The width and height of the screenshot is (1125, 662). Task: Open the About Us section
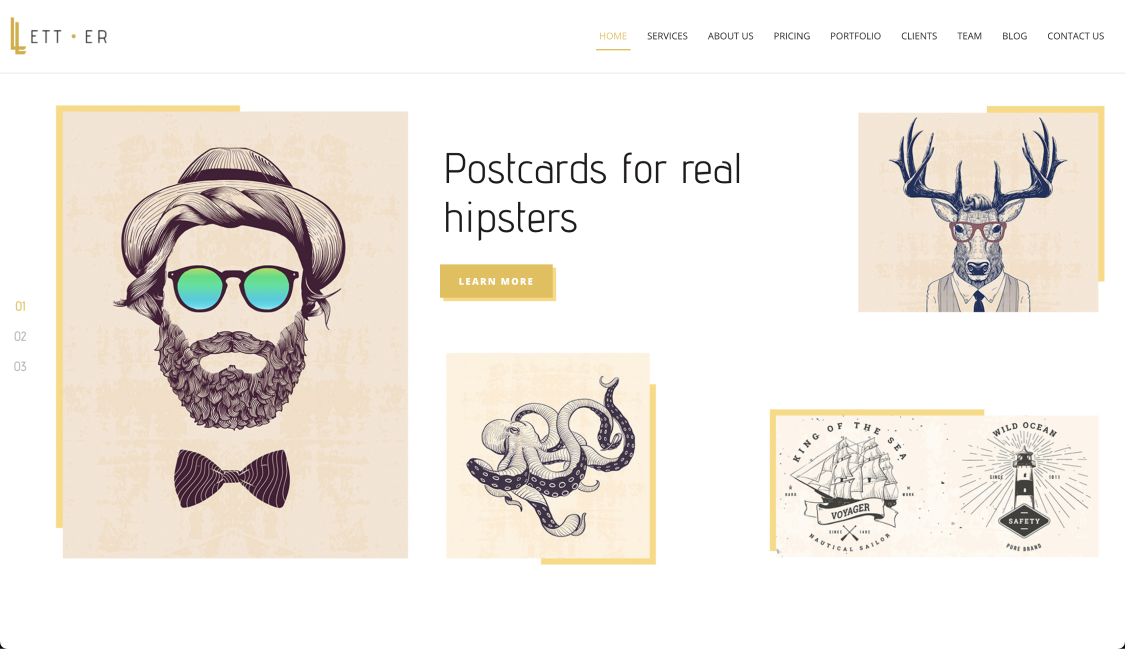click(x=730, y=36)
